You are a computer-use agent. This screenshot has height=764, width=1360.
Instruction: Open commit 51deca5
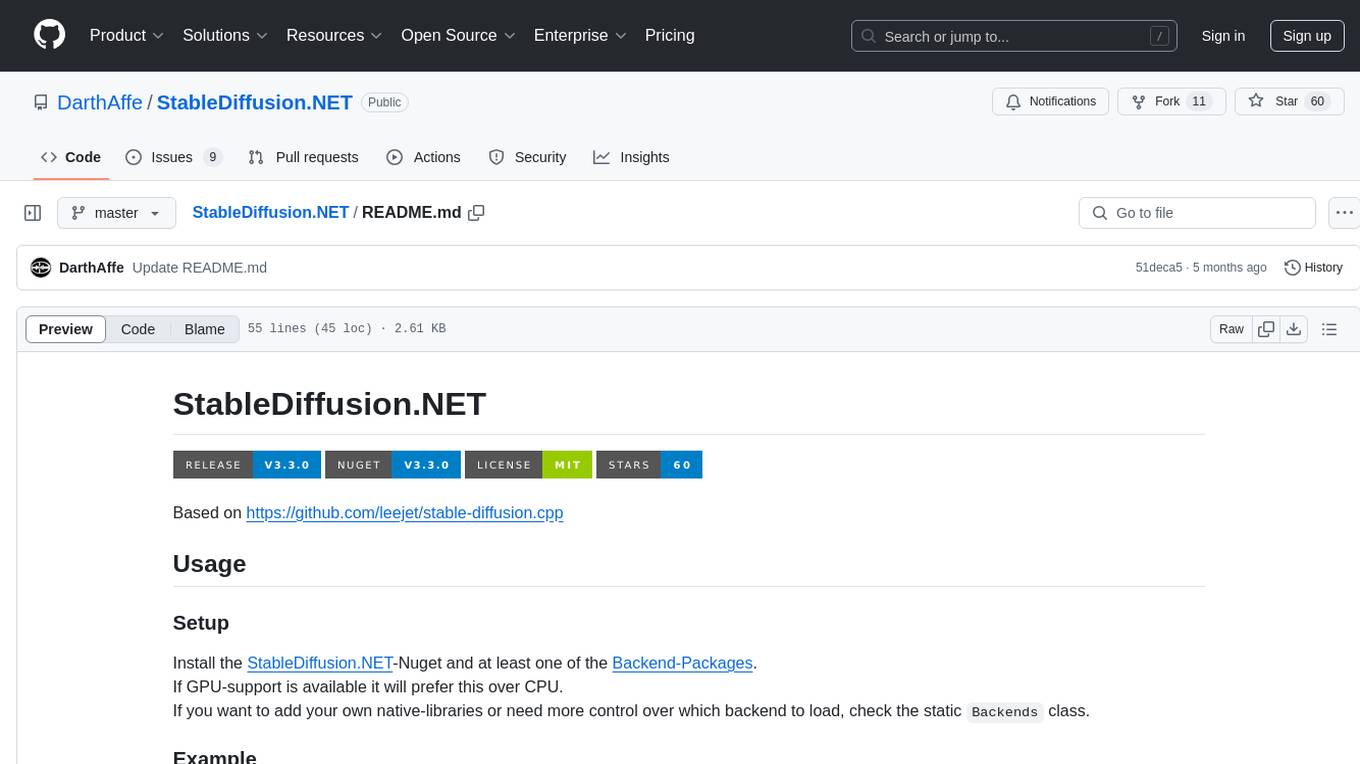point(1159,267)
